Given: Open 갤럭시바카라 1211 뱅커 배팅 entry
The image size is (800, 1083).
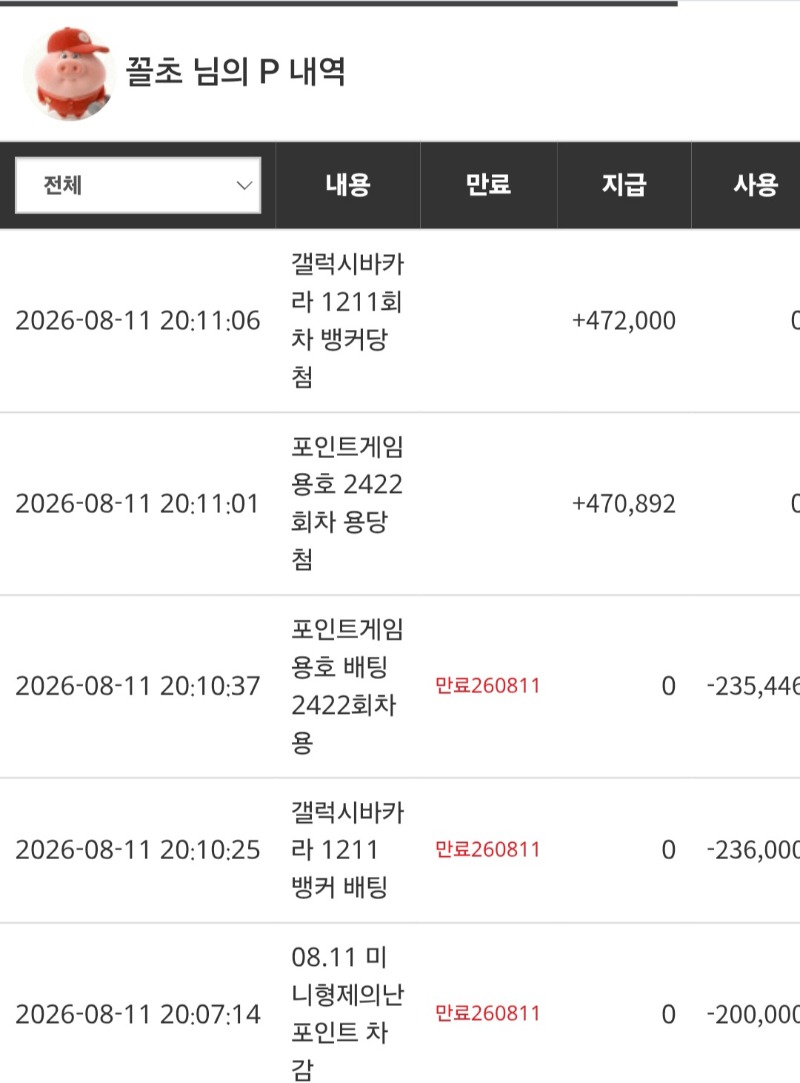Looking at the screenshot, I should pos(347,850).
